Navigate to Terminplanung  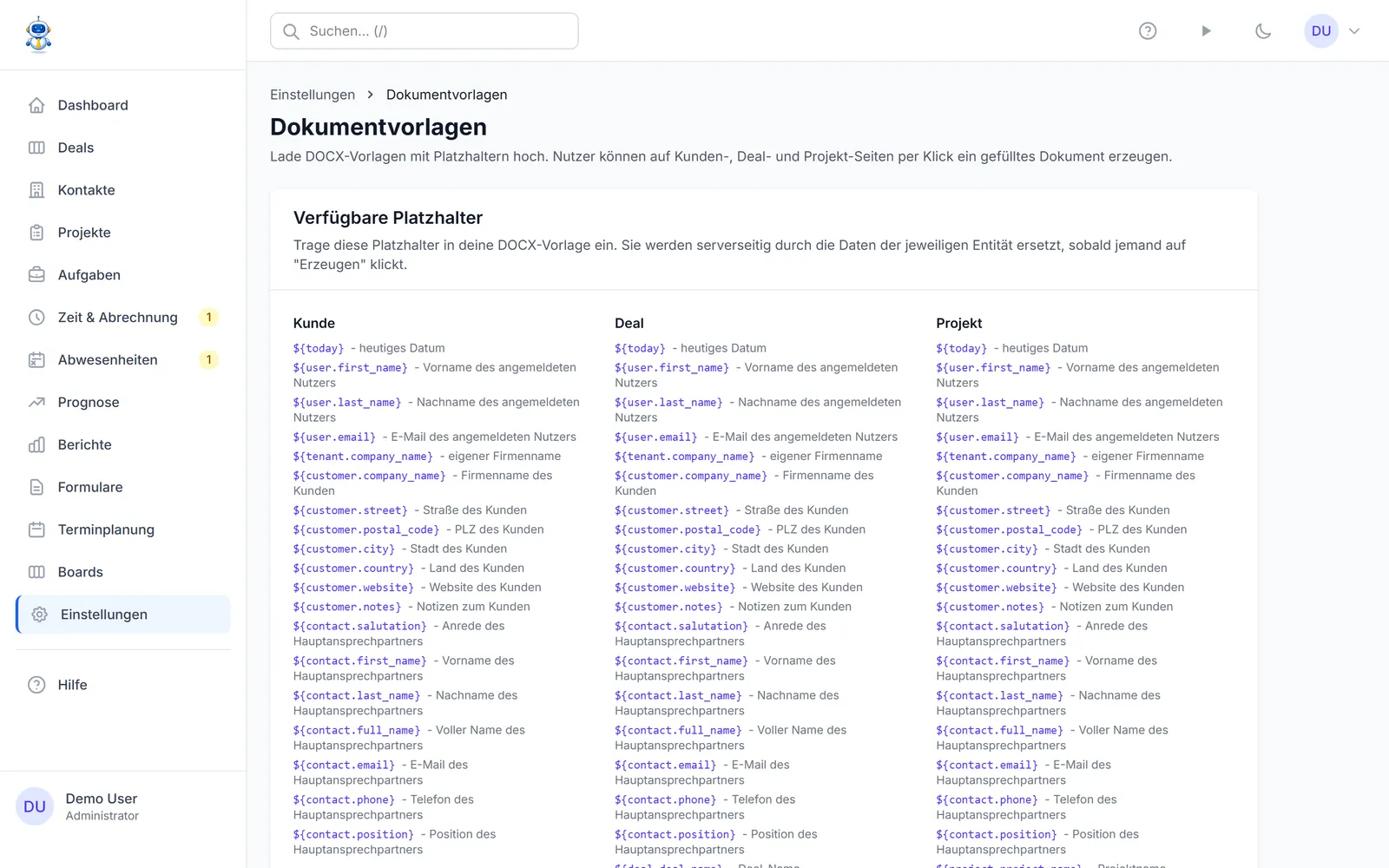pyautogui.click(x=123, y=530)
